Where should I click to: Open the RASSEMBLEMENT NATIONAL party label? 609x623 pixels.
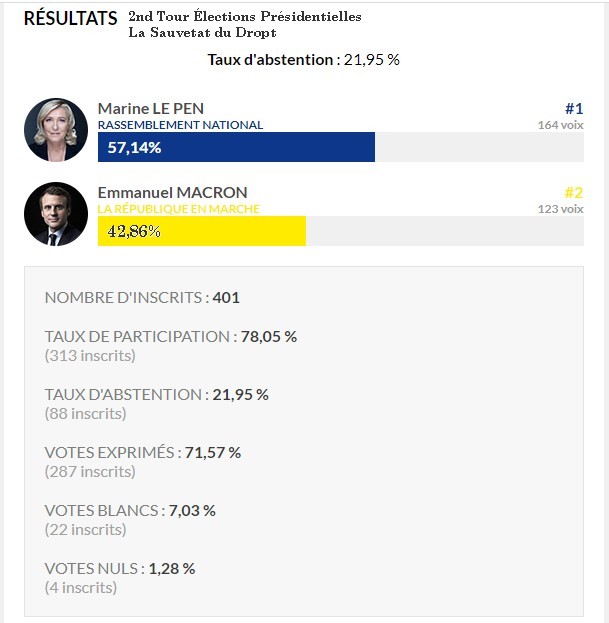[x=180, y=125]
